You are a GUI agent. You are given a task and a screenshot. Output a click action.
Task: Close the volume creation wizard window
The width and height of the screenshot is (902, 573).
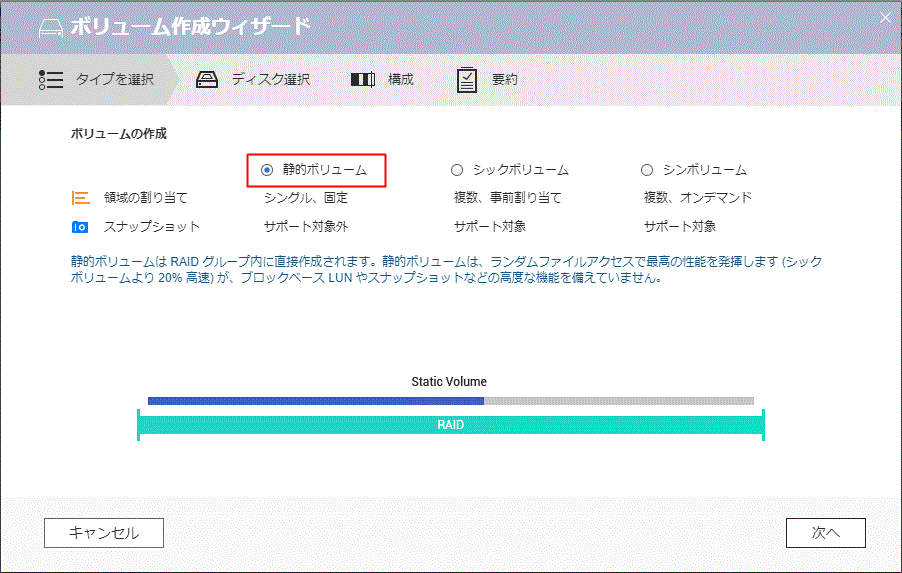(885, 18)
